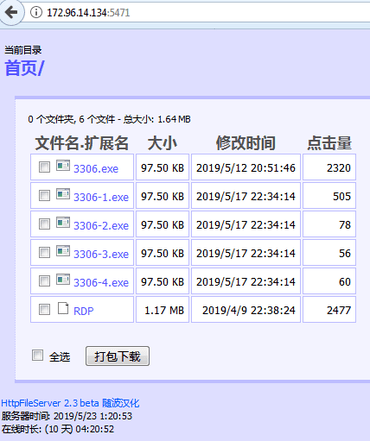This screenshot has height=441, width=370.
Task: Download the 3306-4.exe file link
Action: (101, 283)
